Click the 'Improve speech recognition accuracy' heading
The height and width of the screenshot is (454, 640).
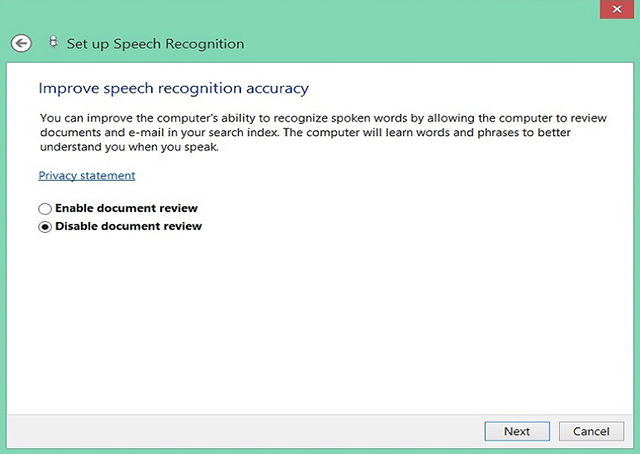(173, 88)
